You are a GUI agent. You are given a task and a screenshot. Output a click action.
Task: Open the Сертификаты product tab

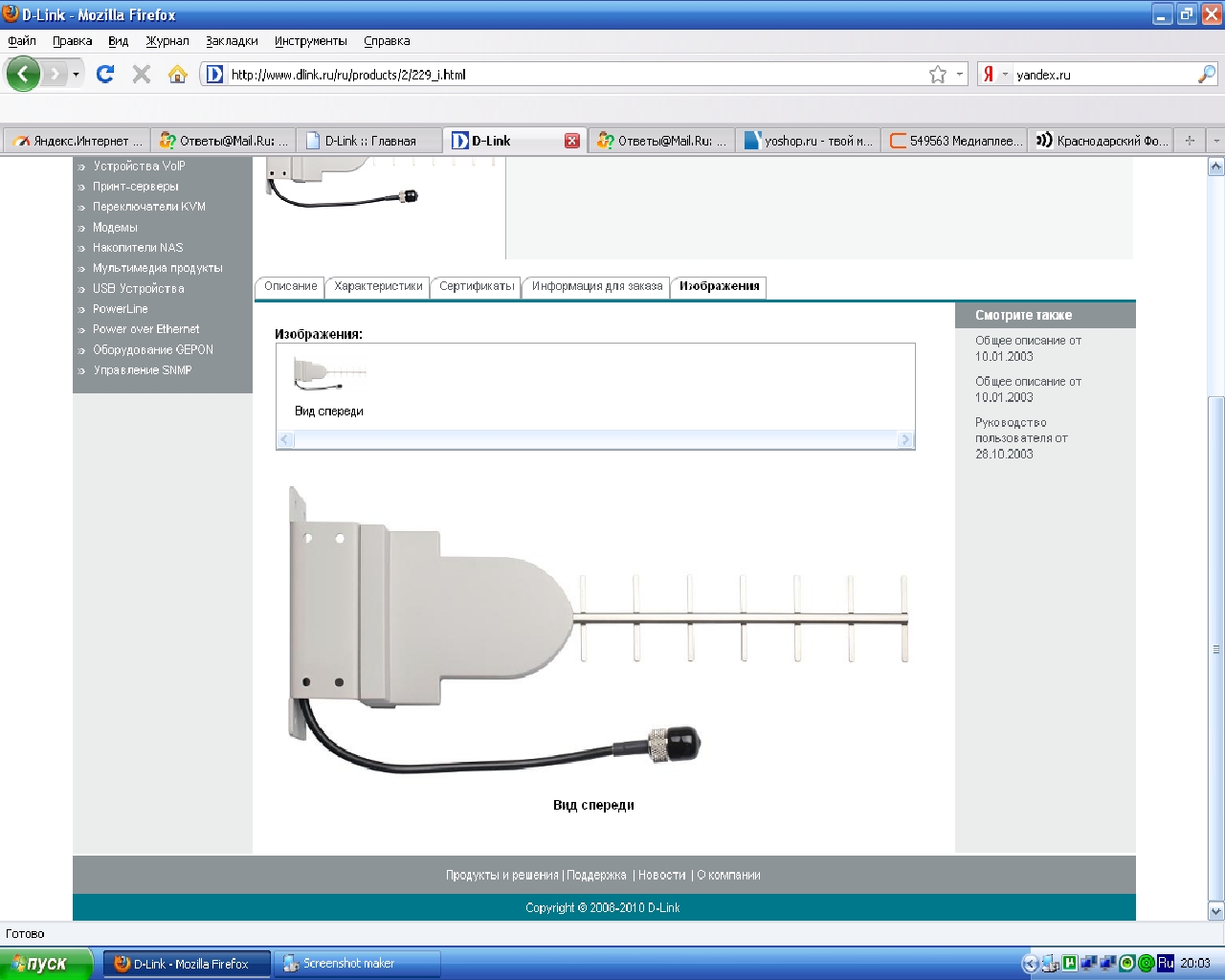(477, 286)
